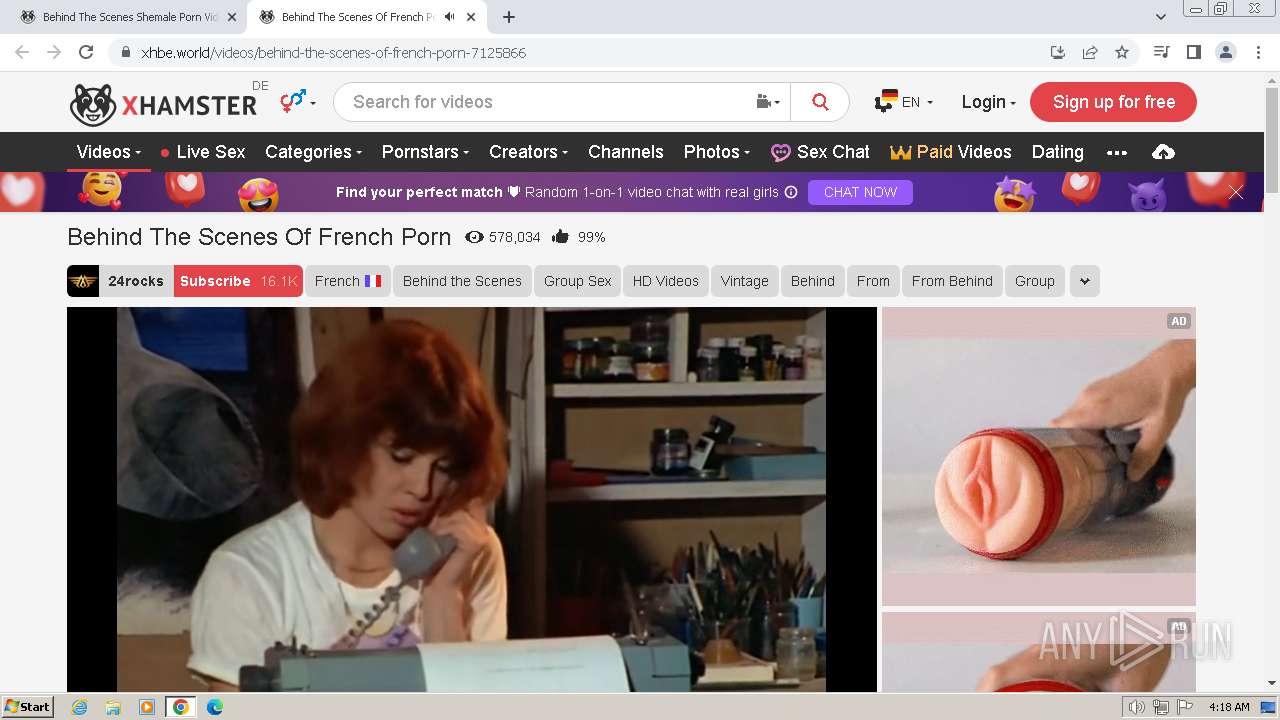Go to Live Sex
This screenshot has height=720, width=1280.
click(202, 152)
